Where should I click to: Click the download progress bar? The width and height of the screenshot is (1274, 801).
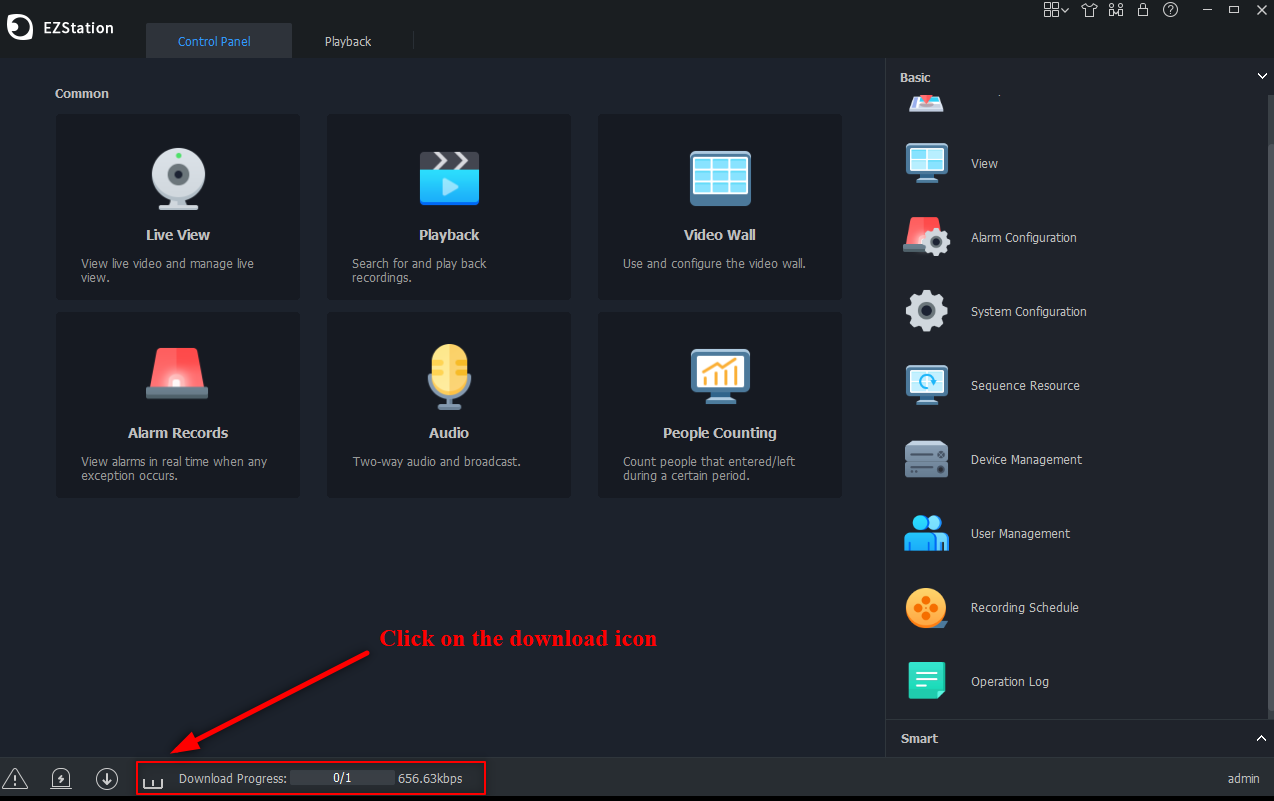pos(342,778)
